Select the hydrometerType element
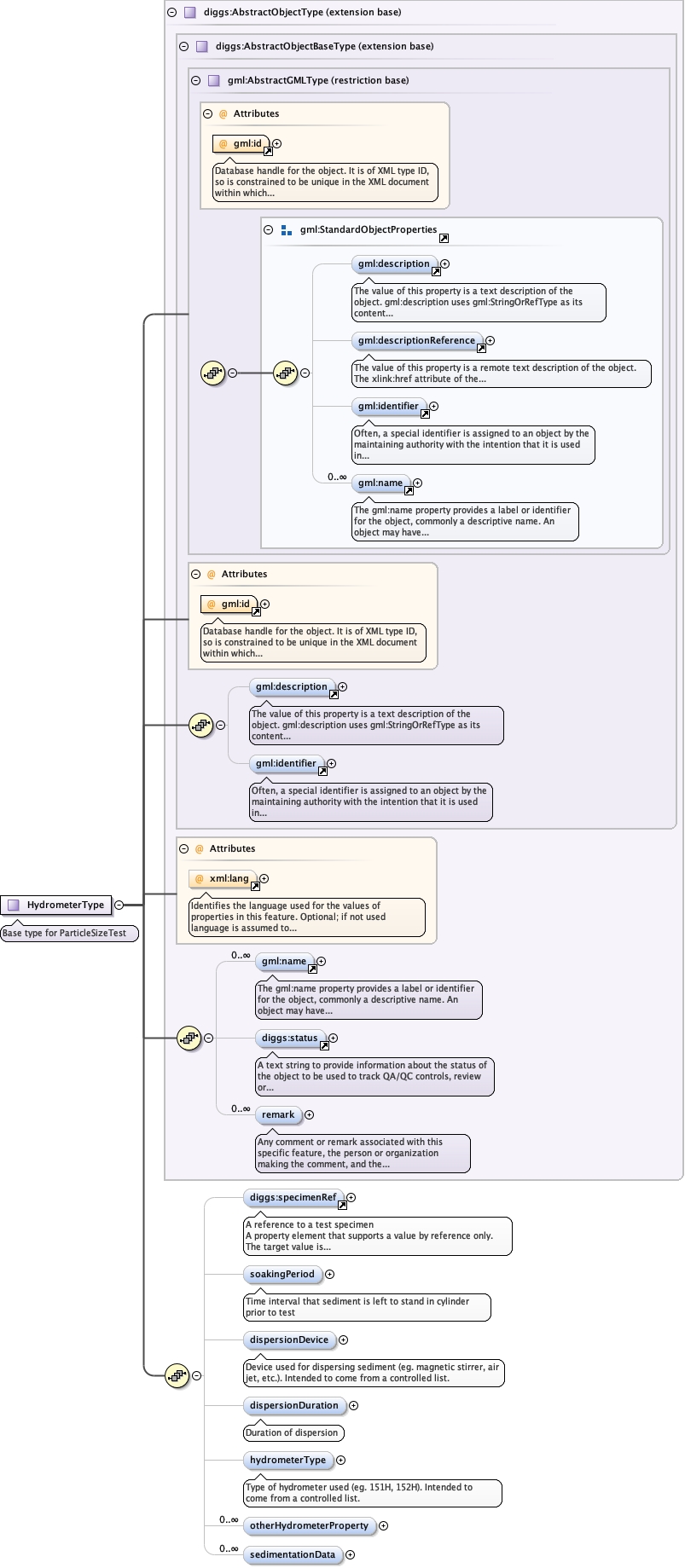This screenshot has width=685, height=1568. pos(287,1461)
